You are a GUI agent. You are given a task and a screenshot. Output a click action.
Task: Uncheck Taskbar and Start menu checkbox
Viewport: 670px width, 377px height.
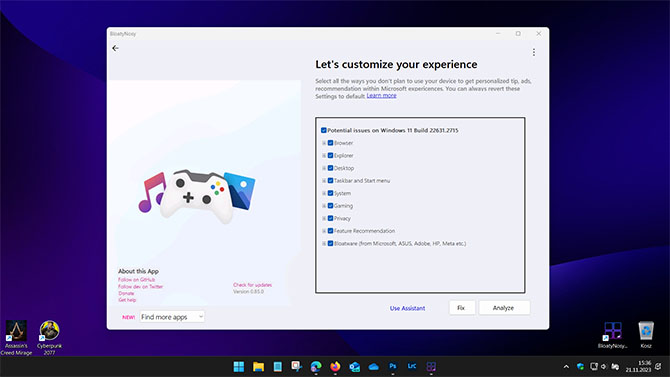[330, 180]
